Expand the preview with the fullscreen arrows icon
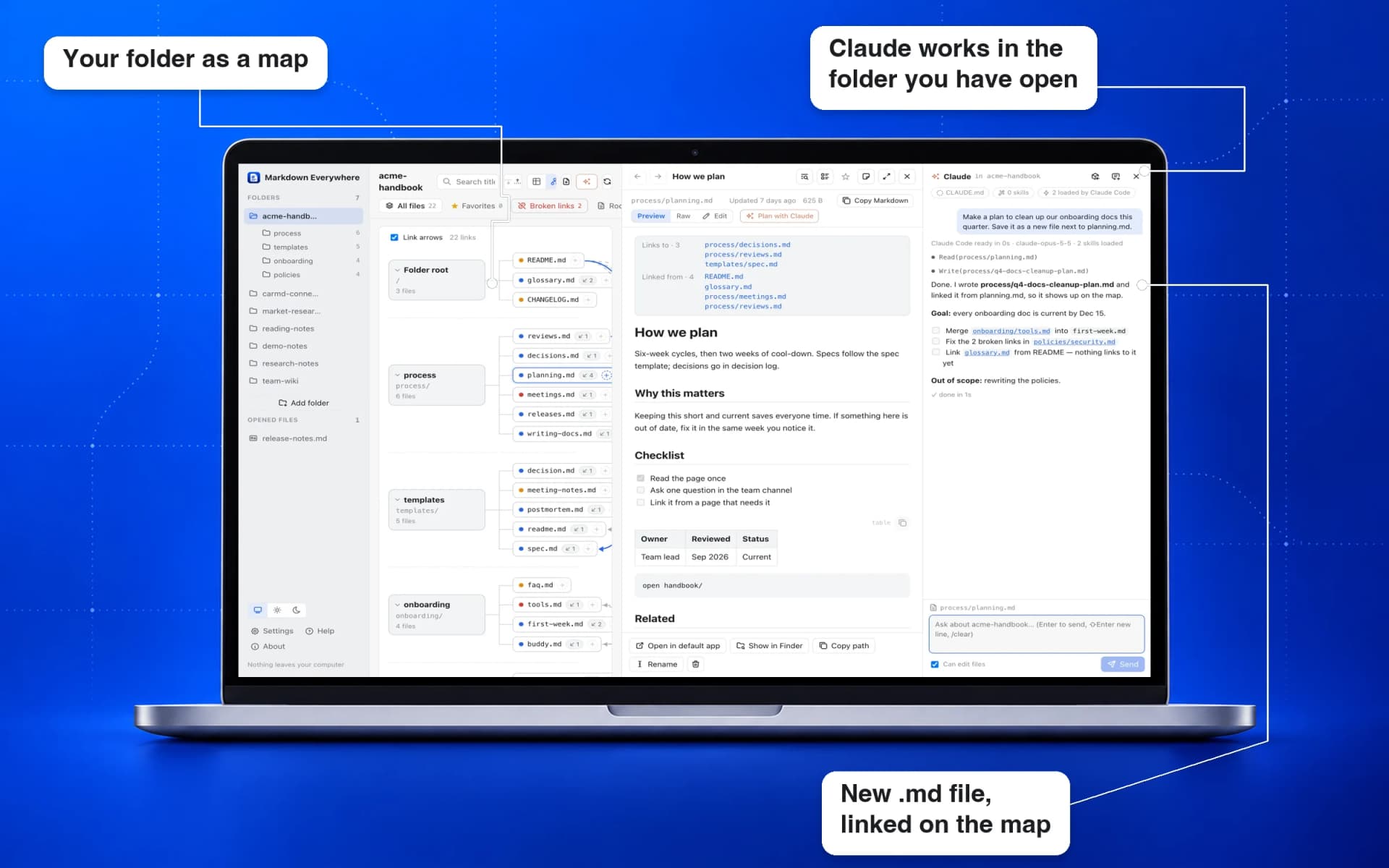Image resolution: width=1389 pixels, height=868 pixels. coord(886,176)
